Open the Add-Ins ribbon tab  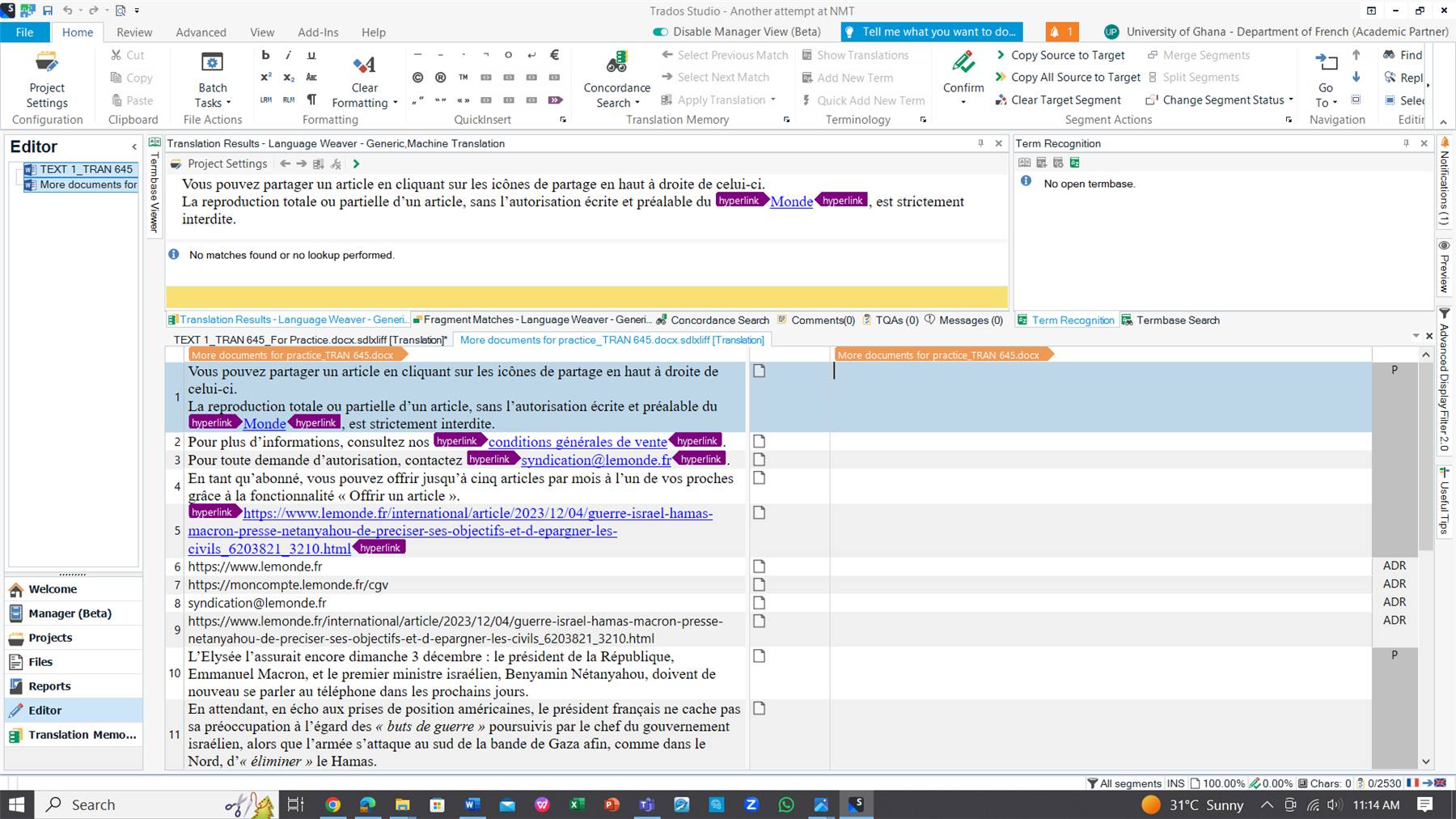tap(318, 32)
